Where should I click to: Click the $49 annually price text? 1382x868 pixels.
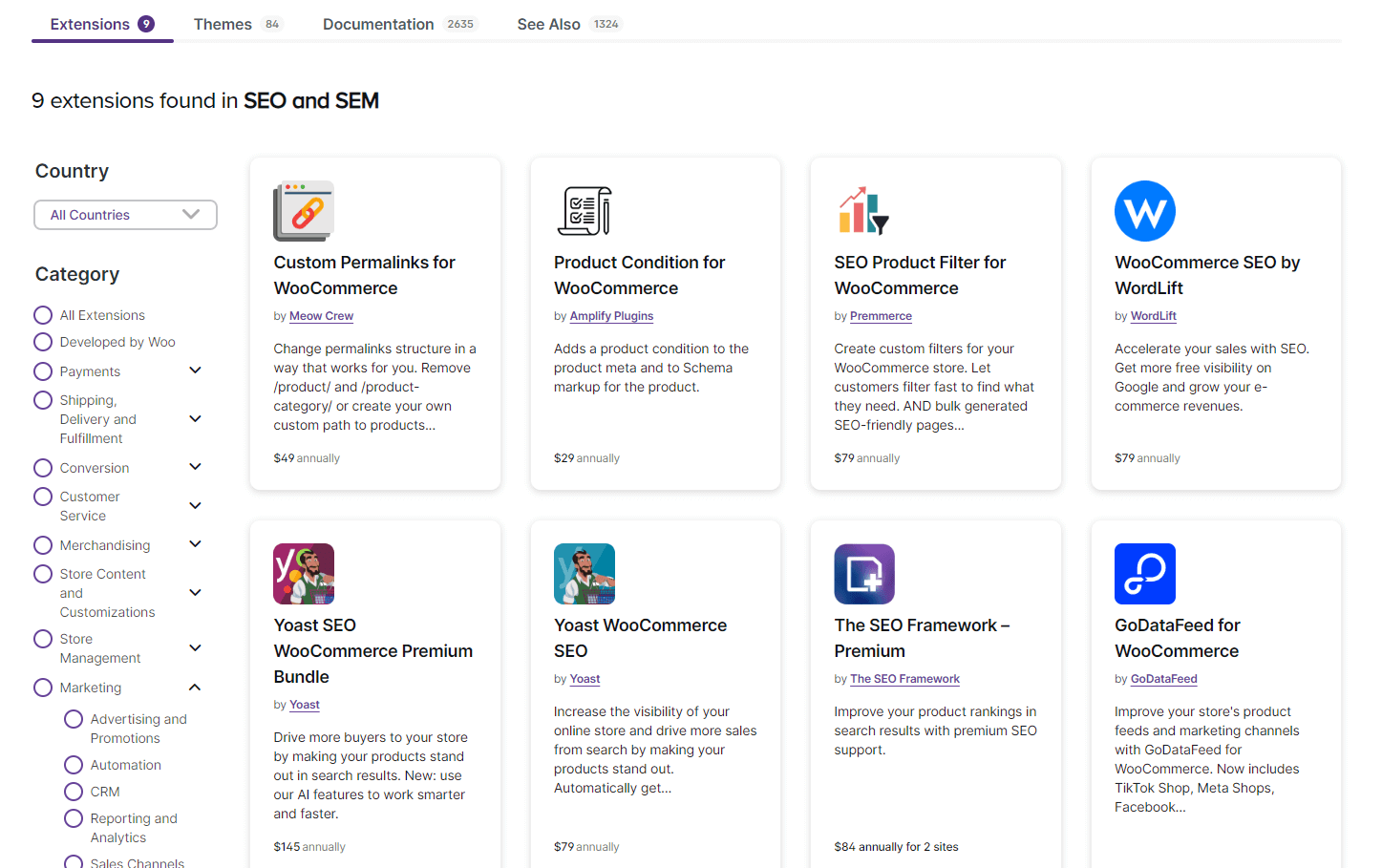point(307,458)
